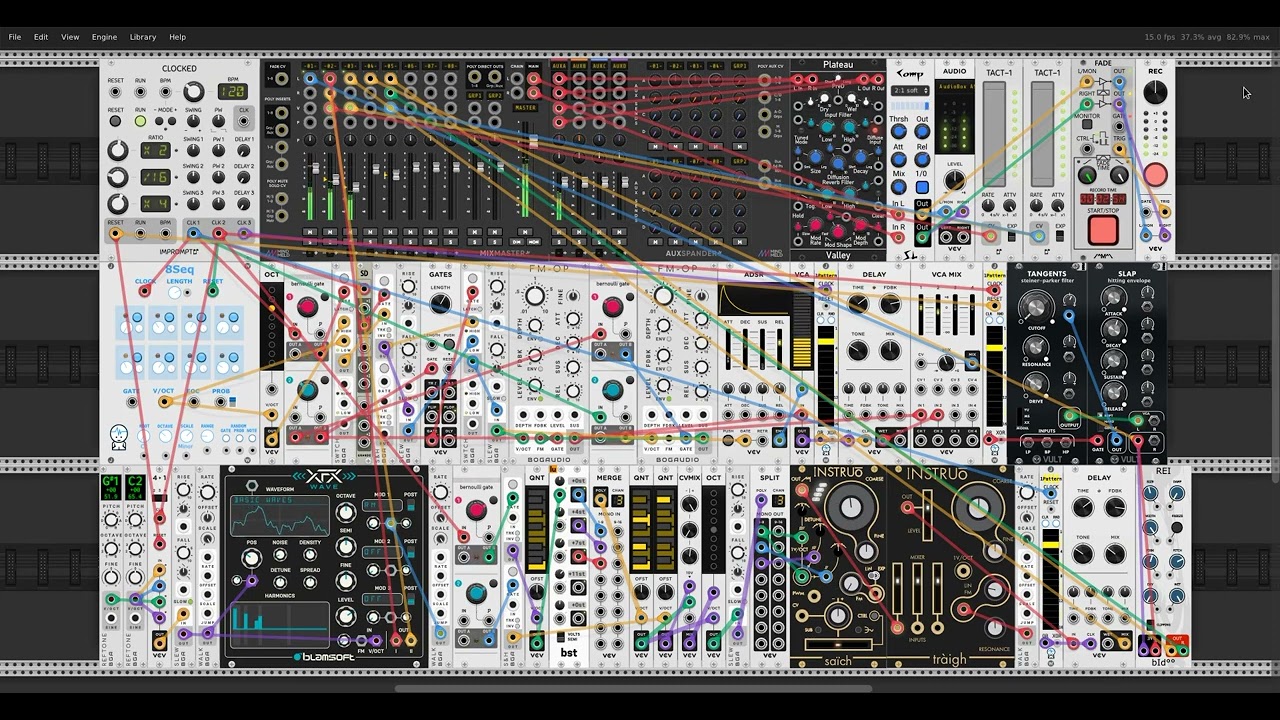The height and width of the screenshot is (720, 1280).
Task: Click Clocked RESET push button
Action: point(115,121)
